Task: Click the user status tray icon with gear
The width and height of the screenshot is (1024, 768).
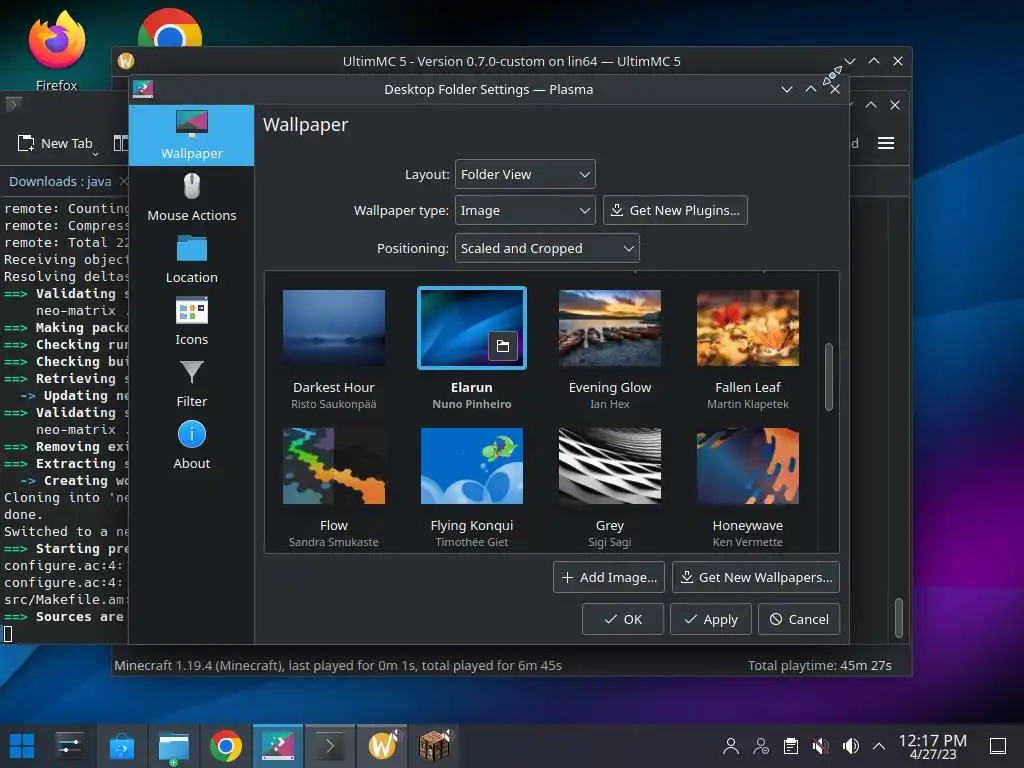Action: tap(761, 746)
